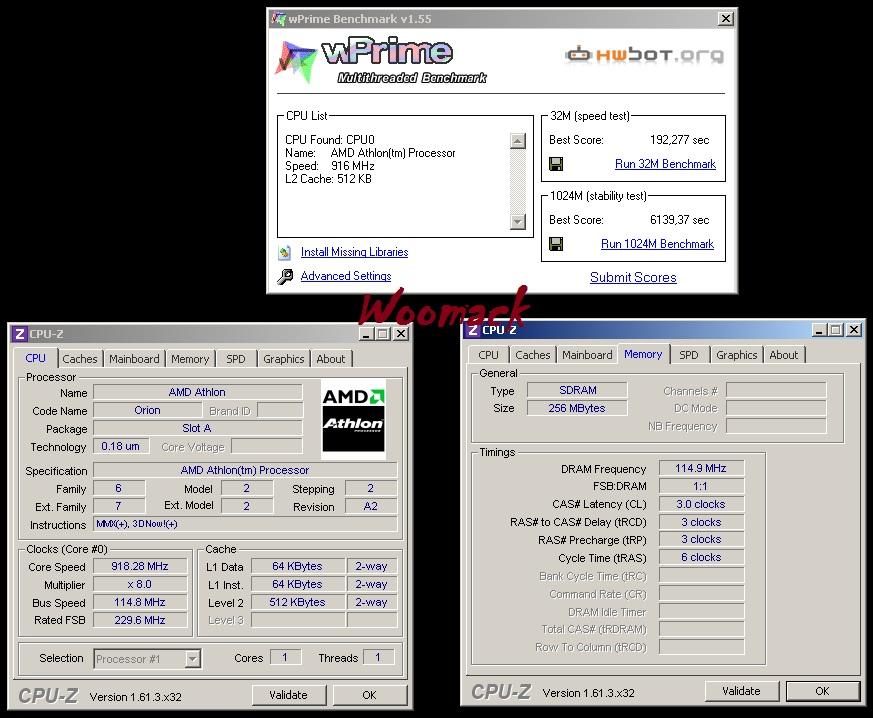Click the Package field Slot A
873x718 pixels.
pyautogui.click(x=197, y=428)
